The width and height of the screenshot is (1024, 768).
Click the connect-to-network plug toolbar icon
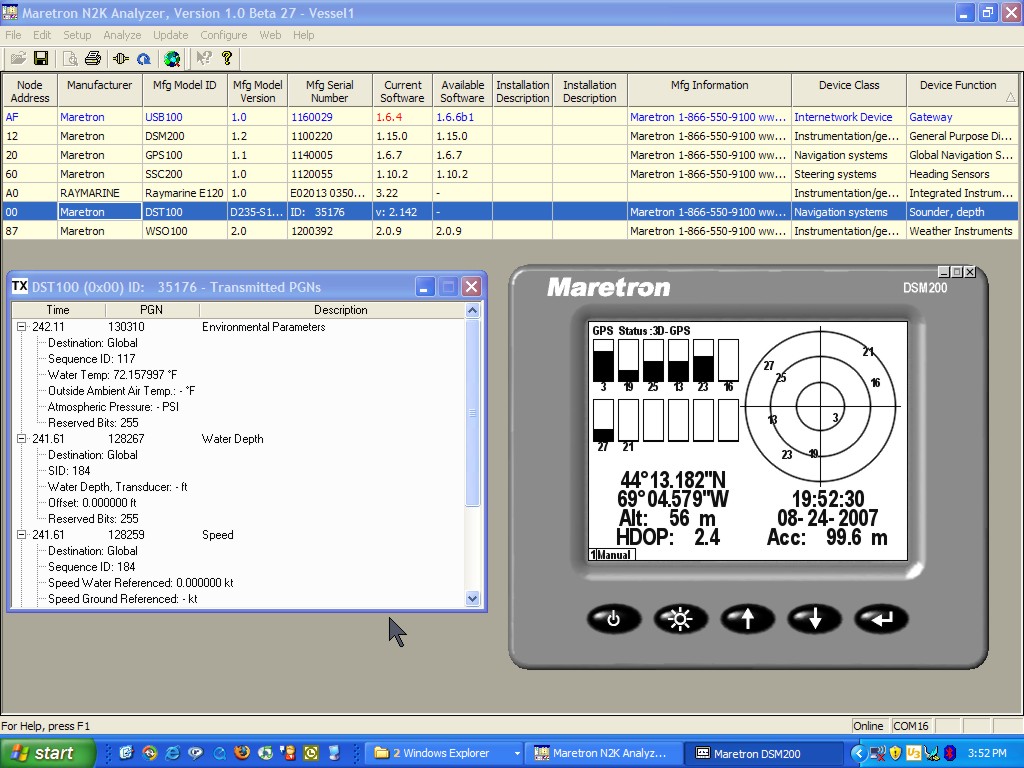[121, 59]
